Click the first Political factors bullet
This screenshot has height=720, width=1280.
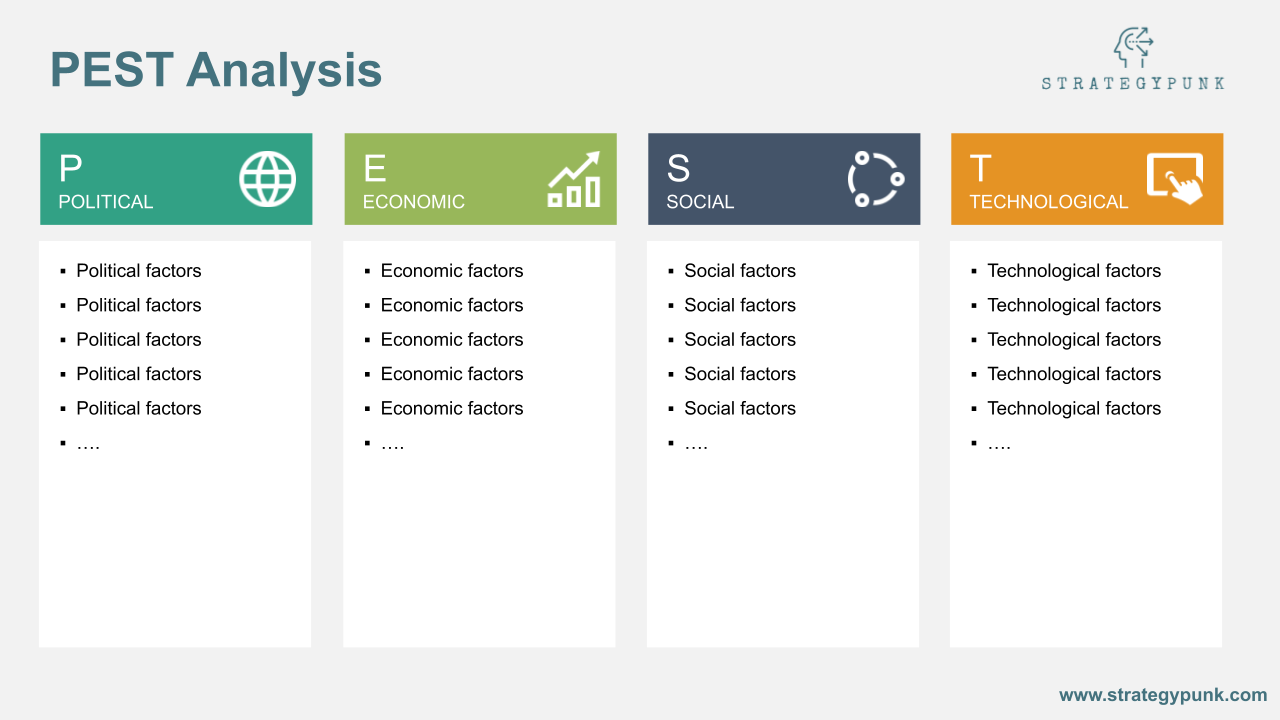click(139, 271)
